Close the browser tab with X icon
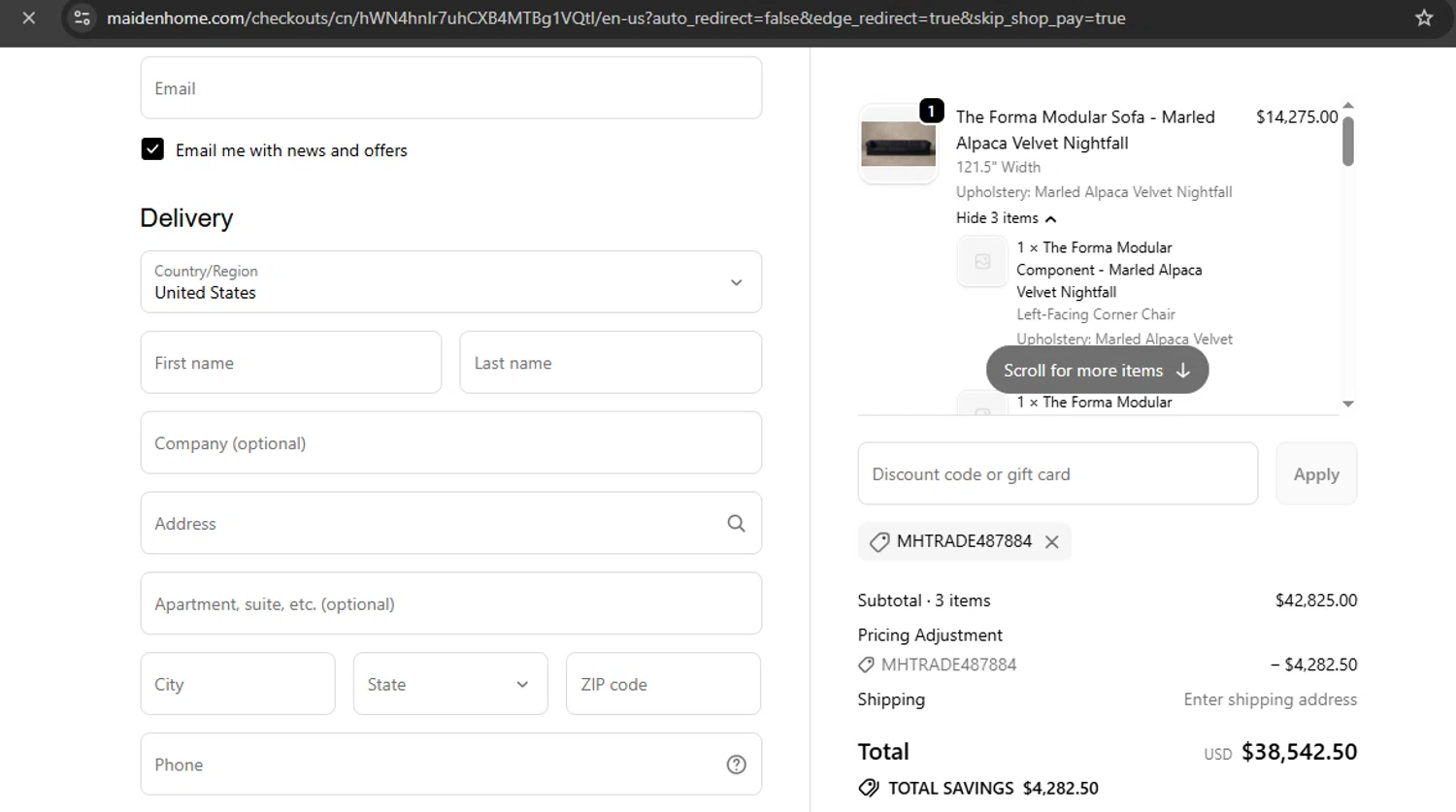Viewport: 1456px width, 812px height. (x=29, y=18)
